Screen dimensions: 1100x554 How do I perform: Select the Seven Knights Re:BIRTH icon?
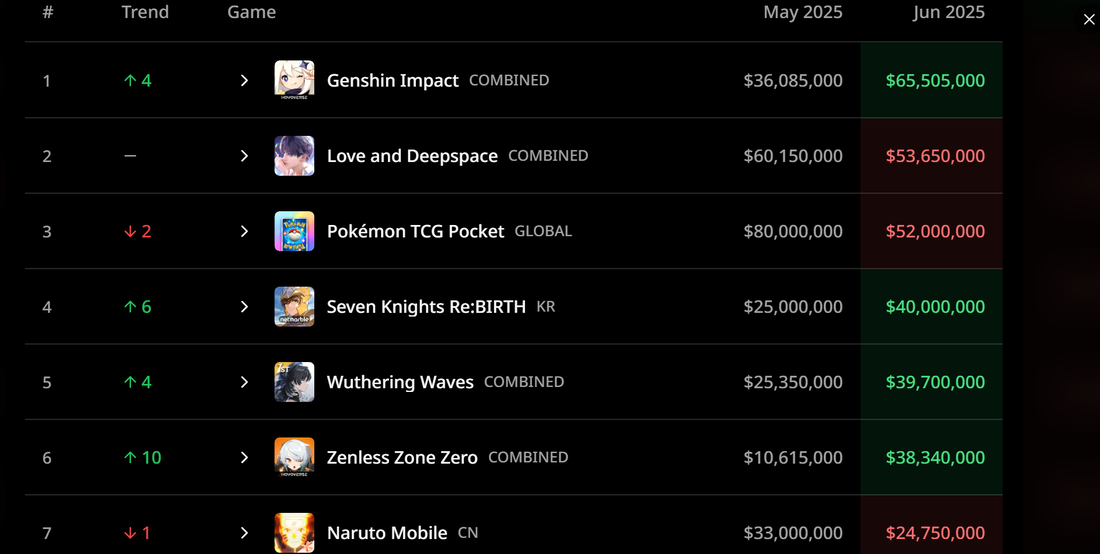click(x=294, y=306)
